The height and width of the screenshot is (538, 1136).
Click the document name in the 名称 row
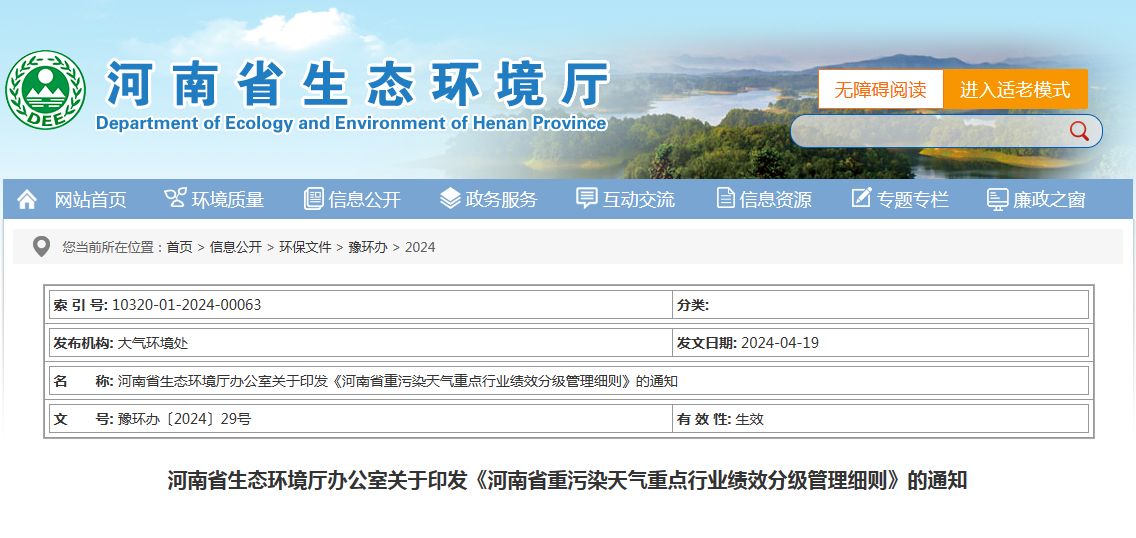[x=398, y=381]
